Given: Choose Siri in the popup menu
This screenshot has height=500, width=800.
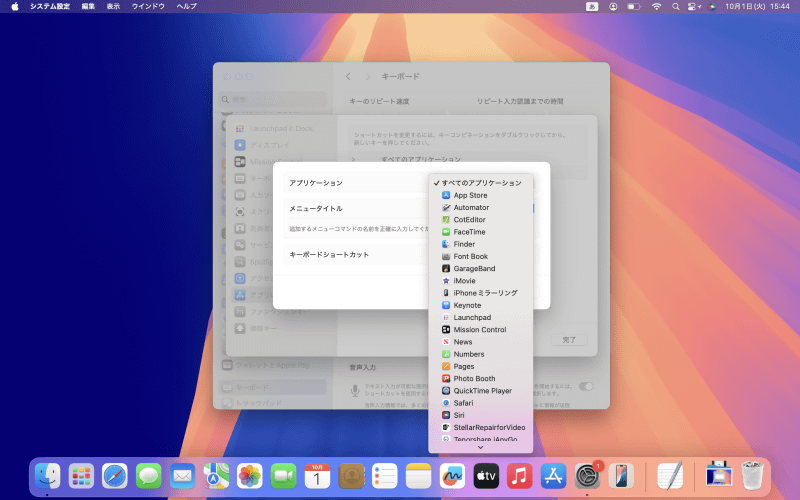Looking at the screenshot, I should tap(481, 415).
